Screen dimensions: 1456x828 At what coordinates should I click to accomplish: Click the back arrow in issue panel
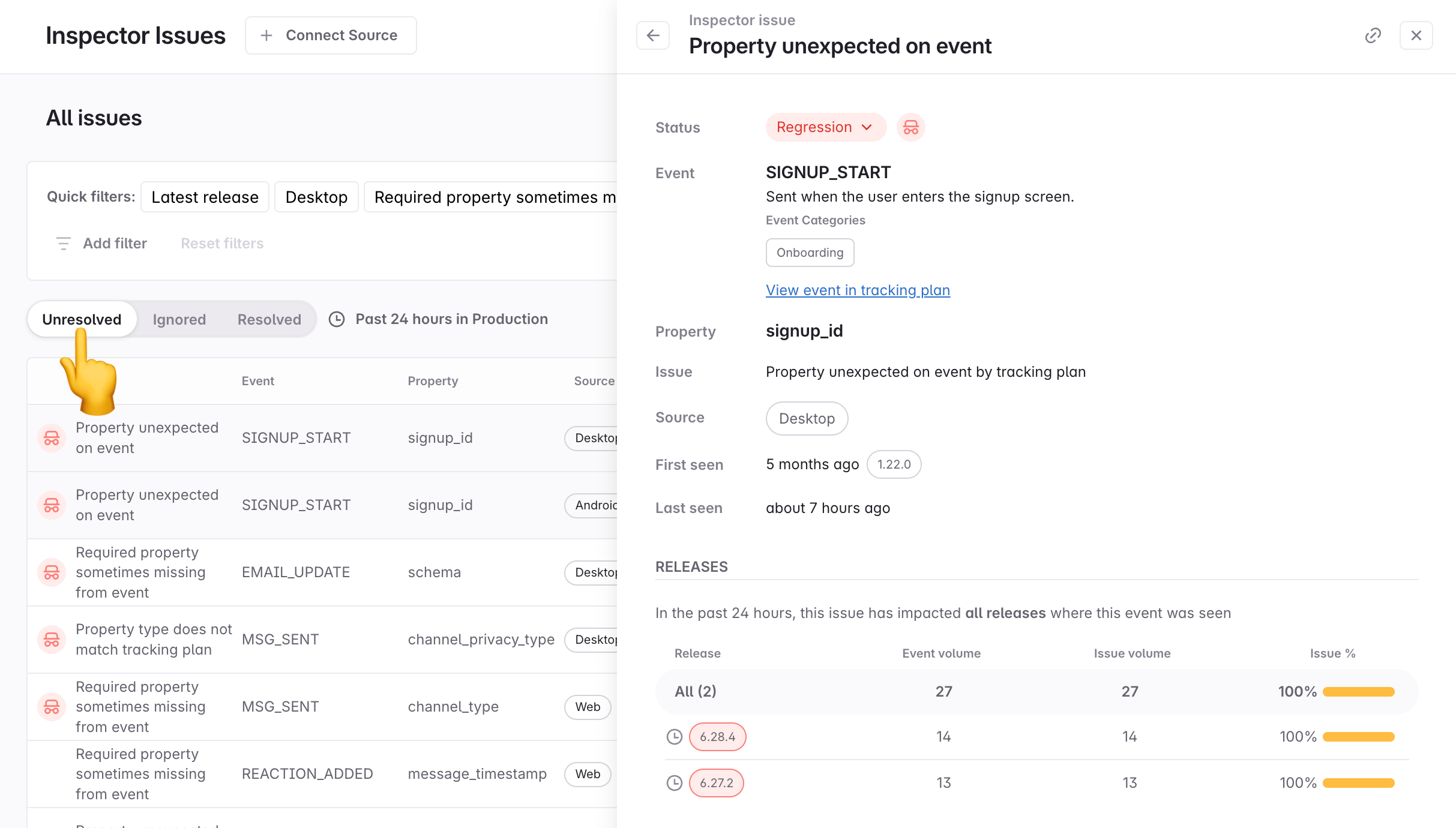653,36
